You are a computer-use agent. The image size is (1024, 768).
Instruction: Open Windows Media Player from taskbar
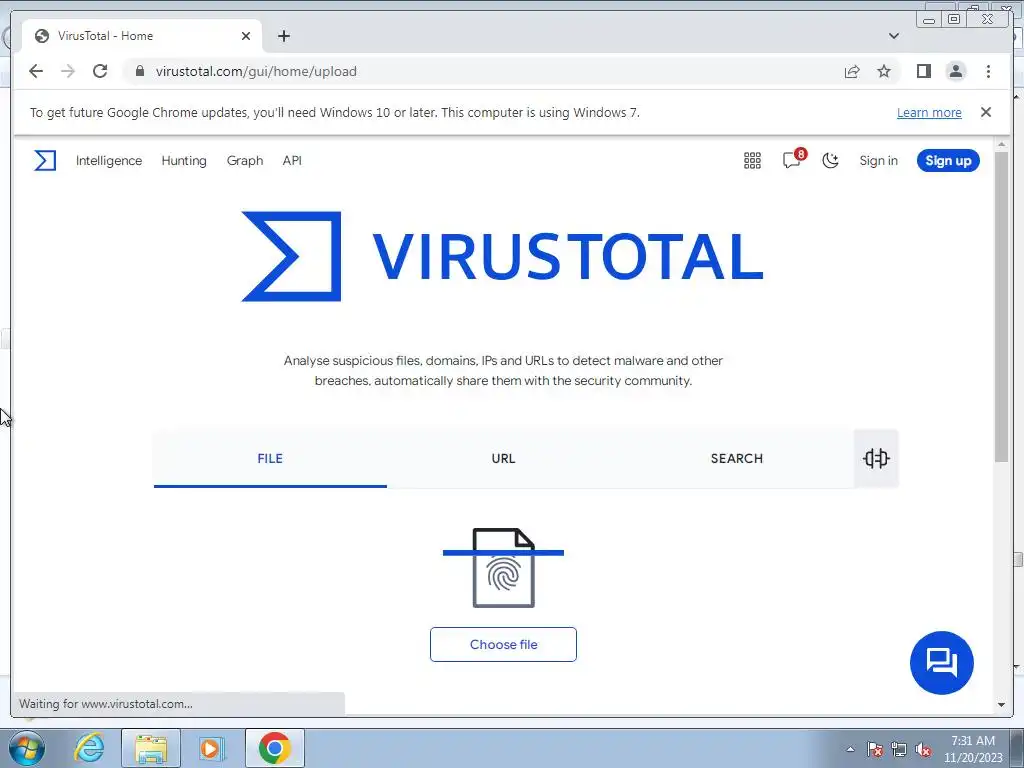212,748
